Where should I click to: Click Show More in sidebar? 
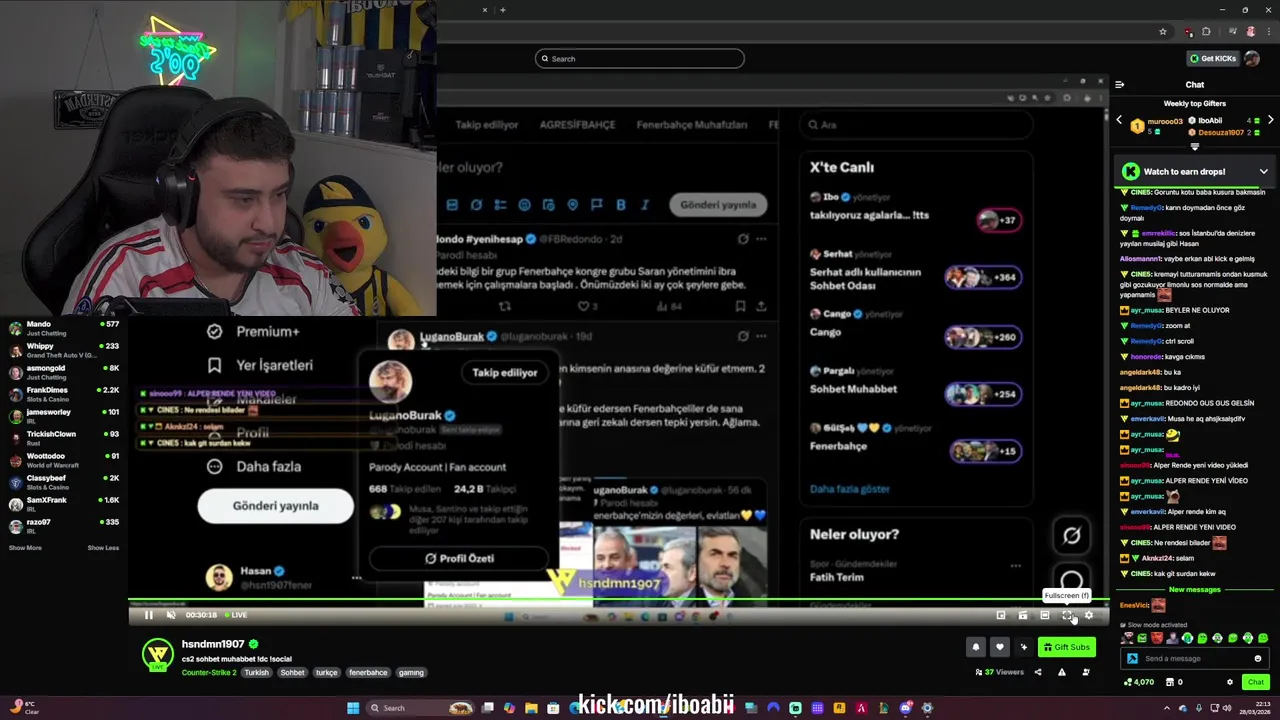tap(25, 548)
